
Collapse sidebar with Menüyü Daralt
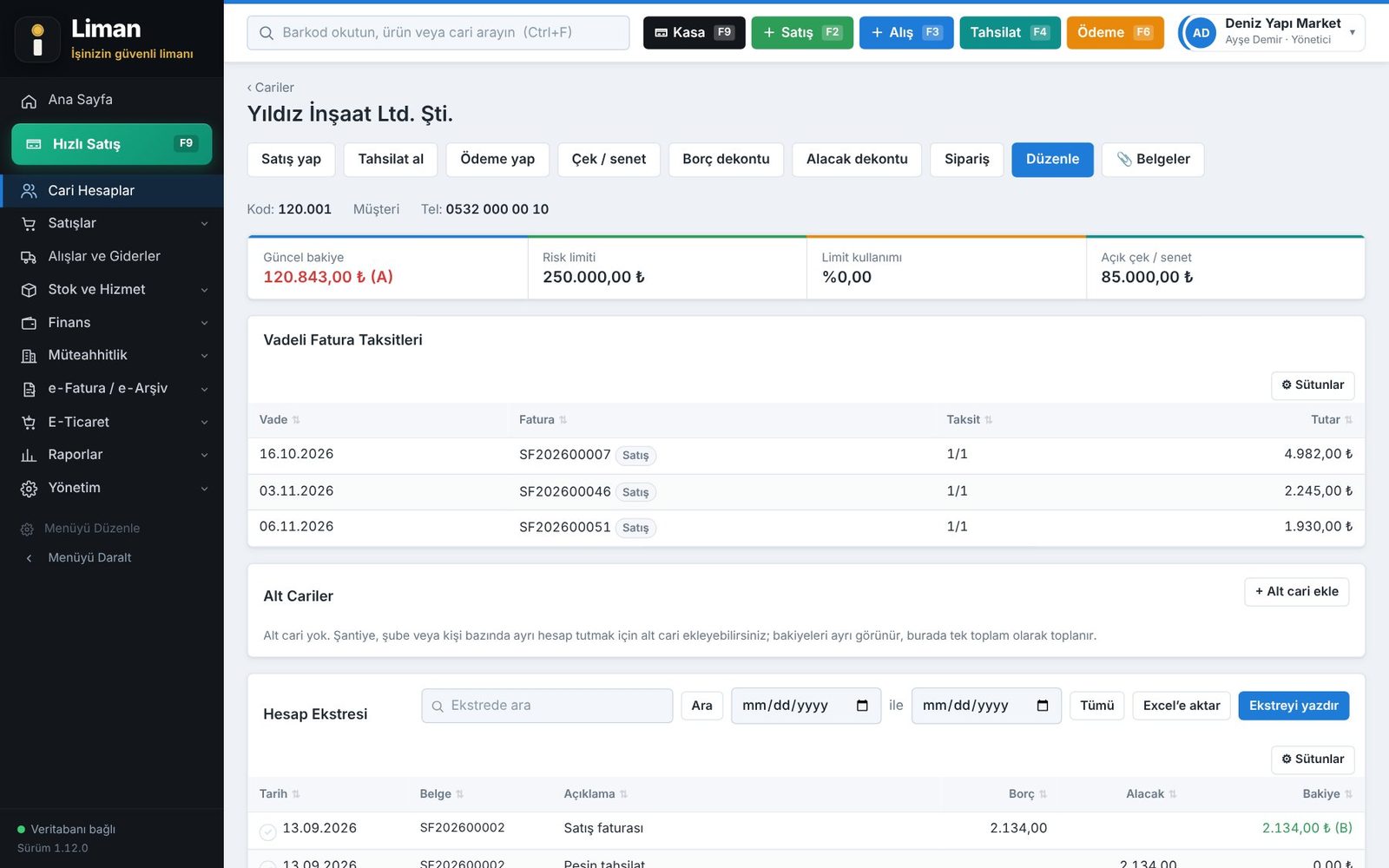[x=90, y=557]
